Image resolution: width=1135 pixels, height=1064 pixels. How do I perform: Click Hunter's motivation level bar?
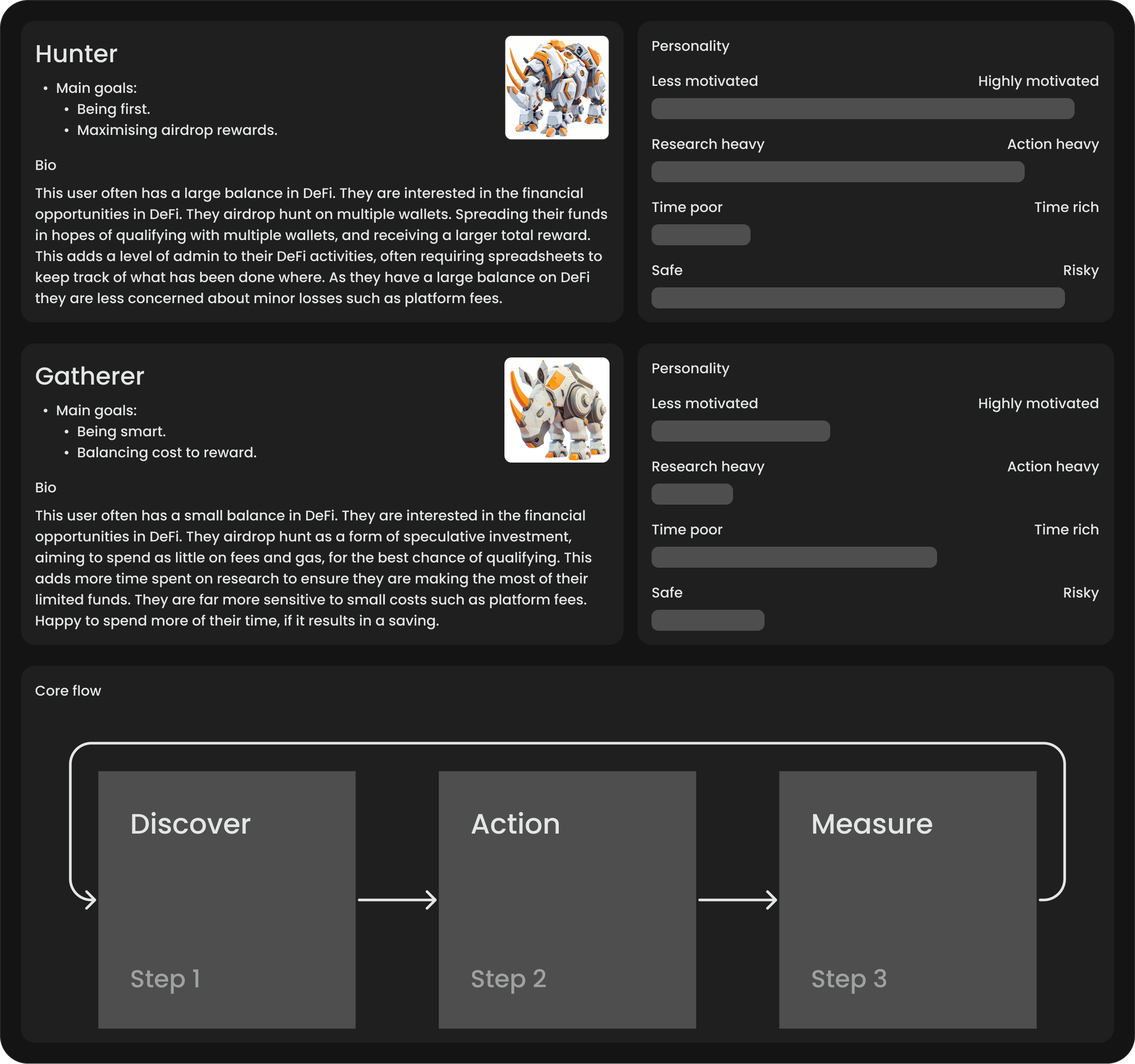coord(862,109)
